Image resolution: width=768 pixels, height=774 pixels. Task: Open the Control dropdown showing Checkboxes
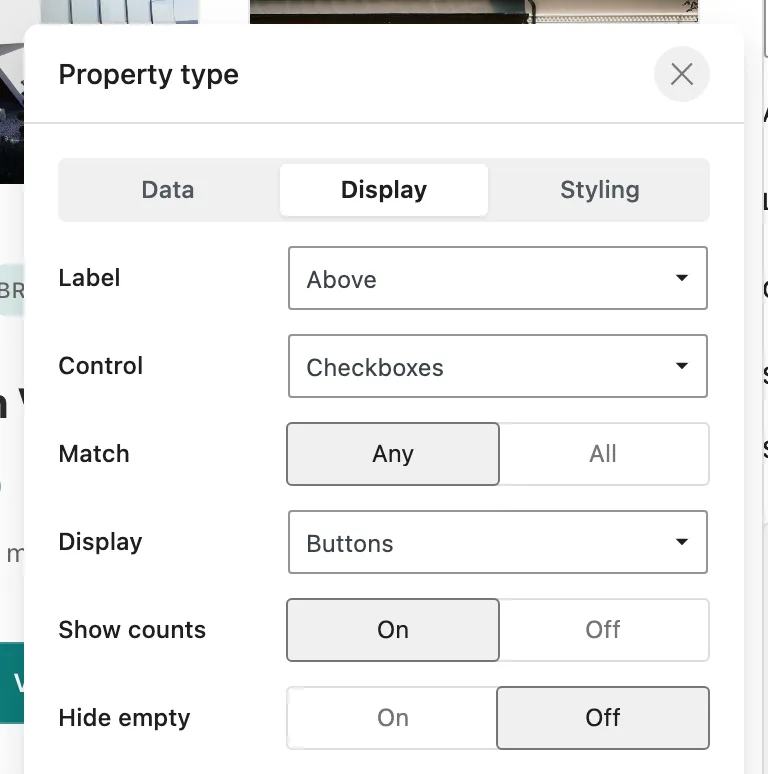pyautogui.click(x=498, y=366)
